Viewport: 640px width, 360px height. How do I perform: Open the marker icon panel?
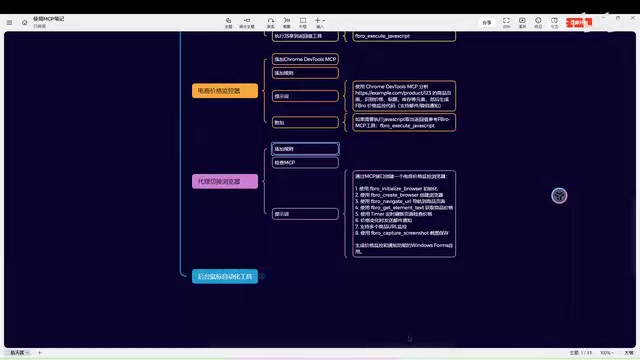538,22
